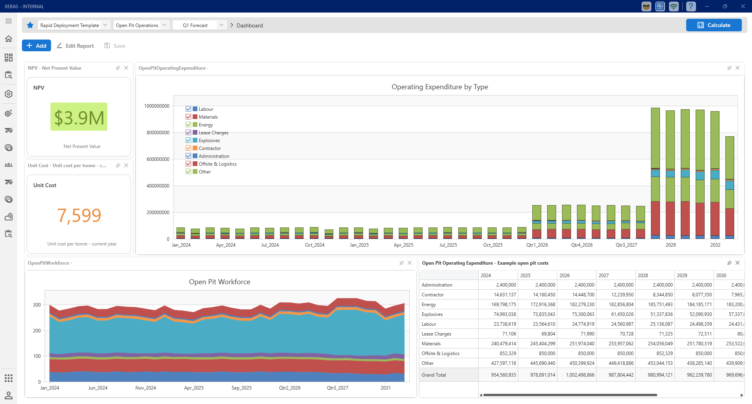Uncheck the Materials legend checkbox

pyautogui.click(x=188, y=117)
